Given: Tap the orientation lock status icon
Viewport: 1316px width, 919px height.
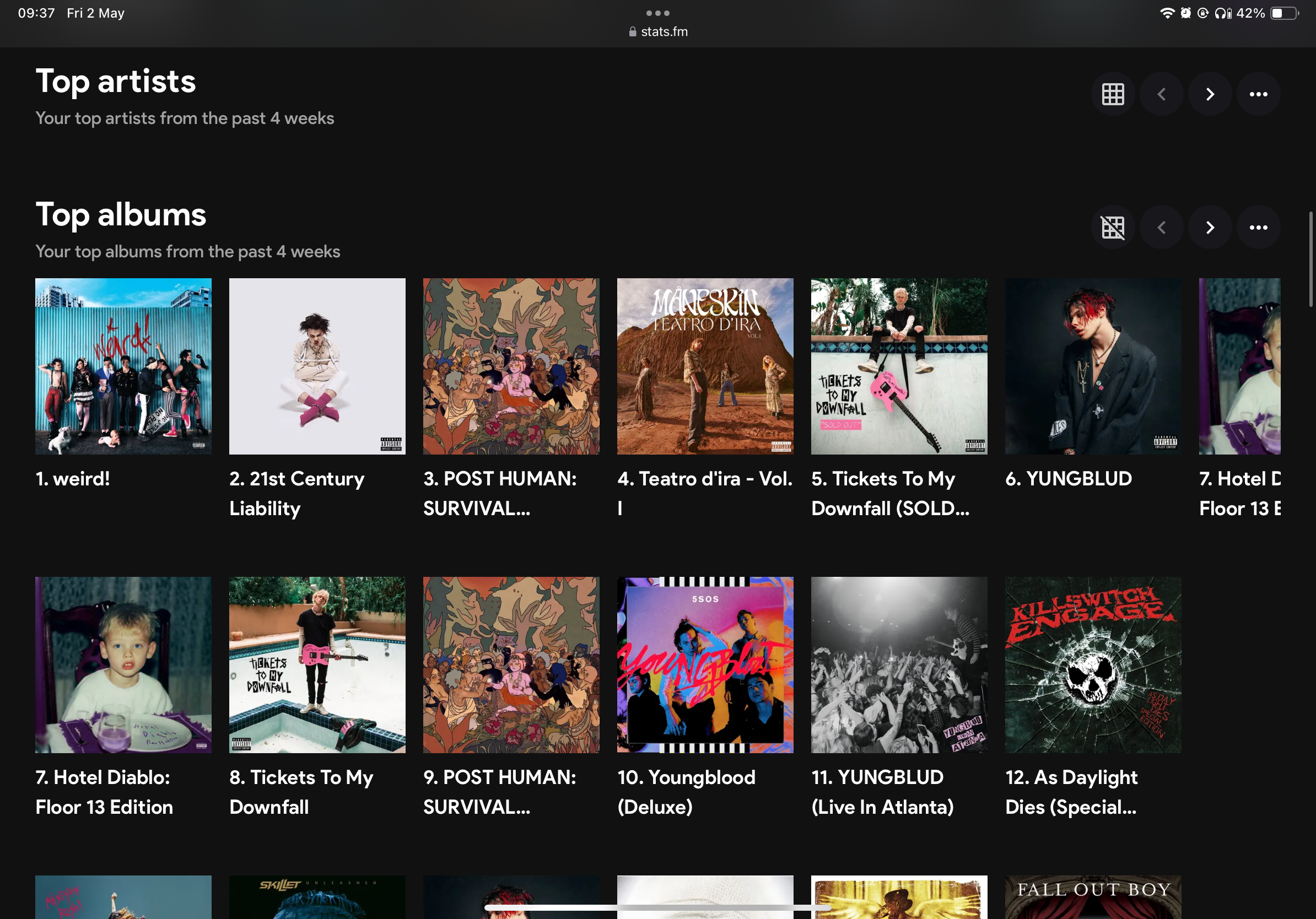Looking at the screenshot, I should [x=1202, y=13].
